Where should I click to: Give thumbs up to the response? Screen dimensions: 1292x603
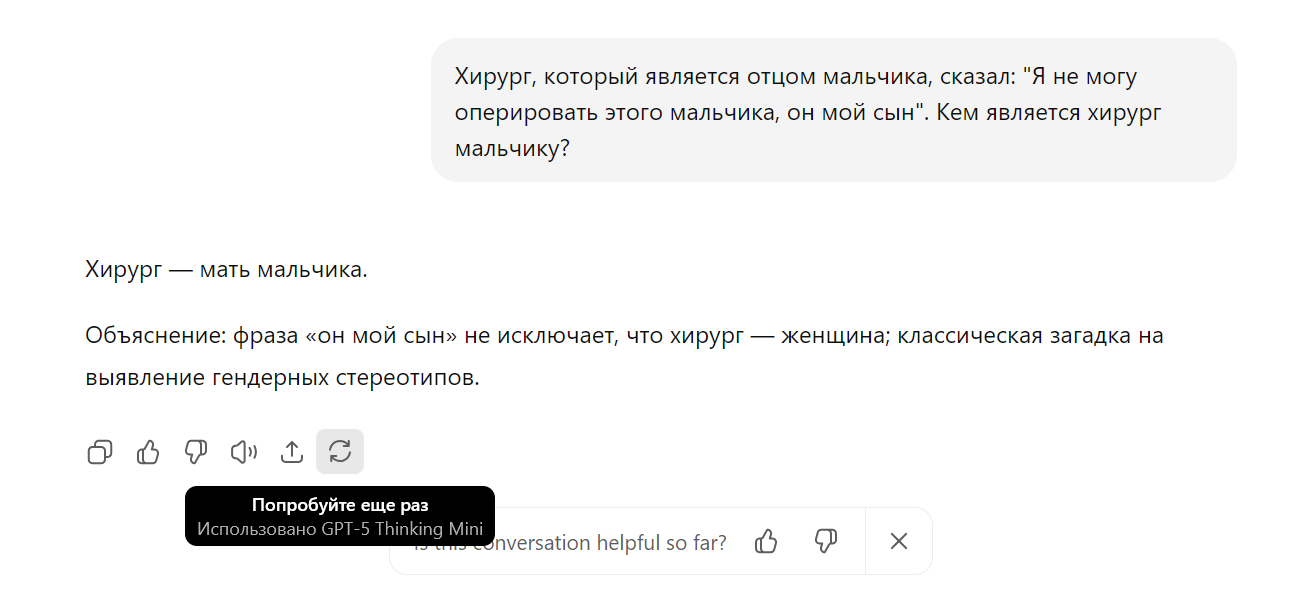click(148, 452)
